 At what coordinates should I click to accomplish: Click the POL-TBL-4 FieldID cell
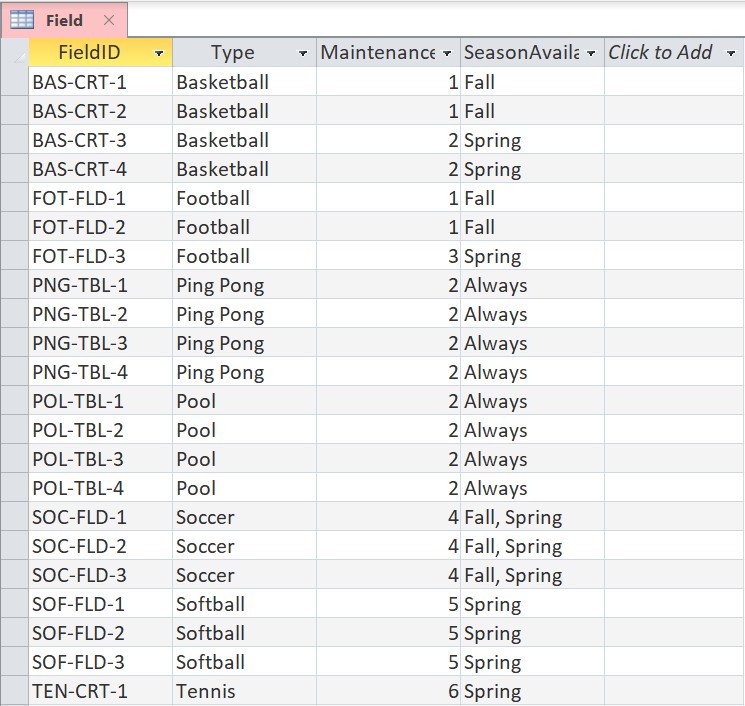tap(101, 487)
